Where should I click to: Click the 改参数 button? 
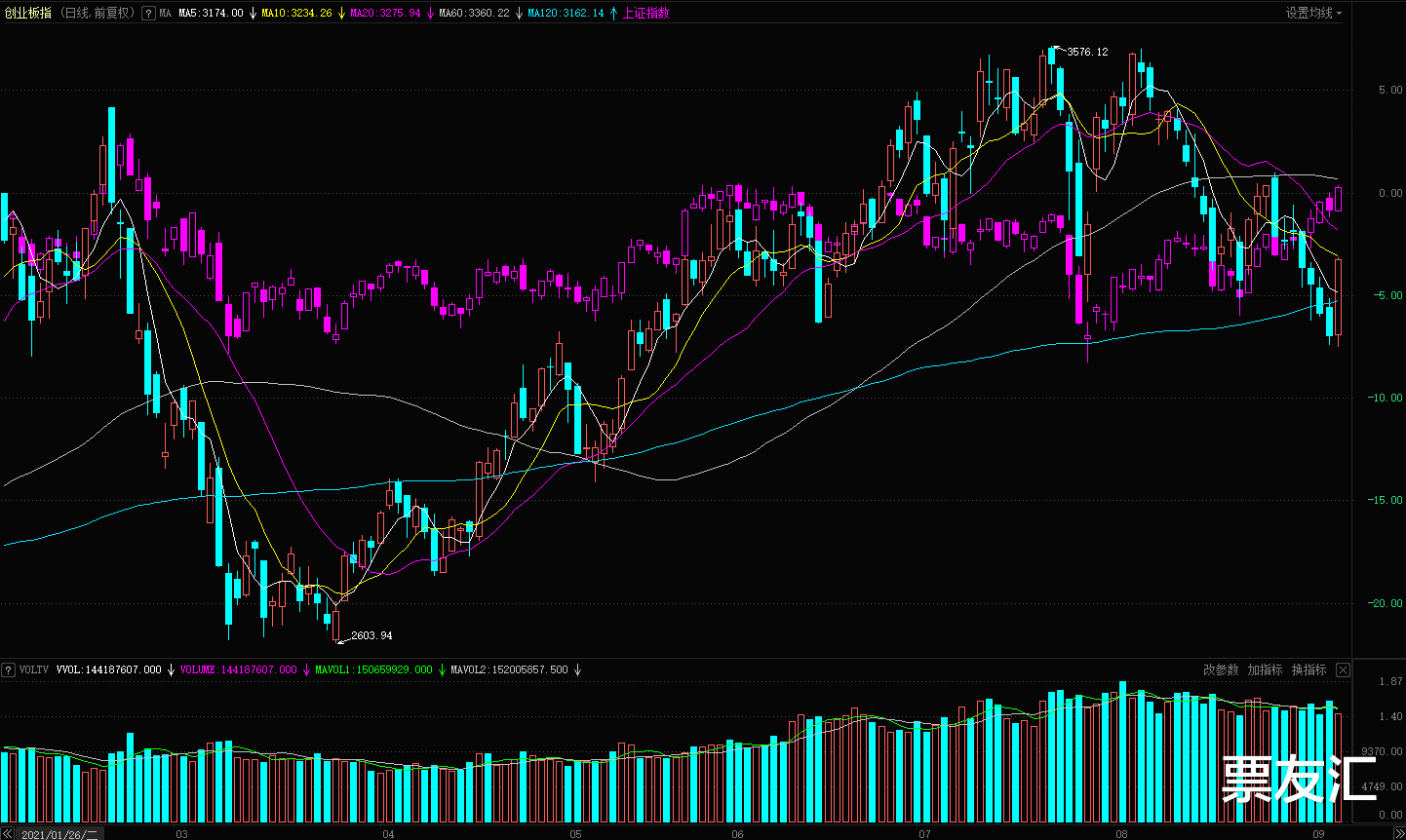pos(1221,669)
